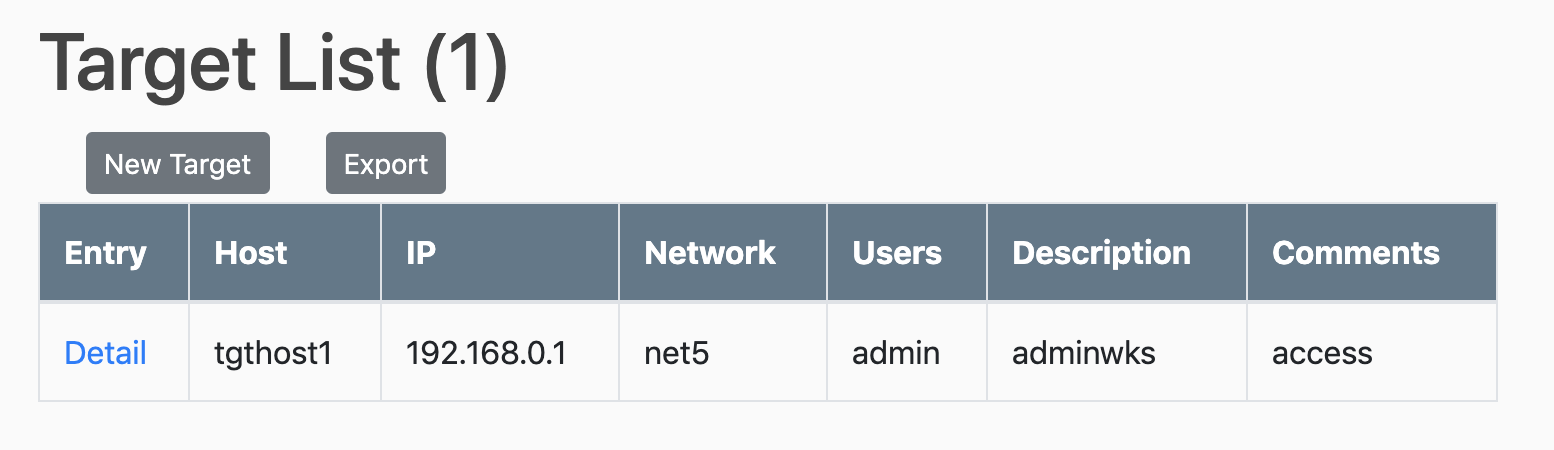The height and width of the screenshot is (450, 1554).
Task: Click the adminwks description cell
Action: [1084, 353]
